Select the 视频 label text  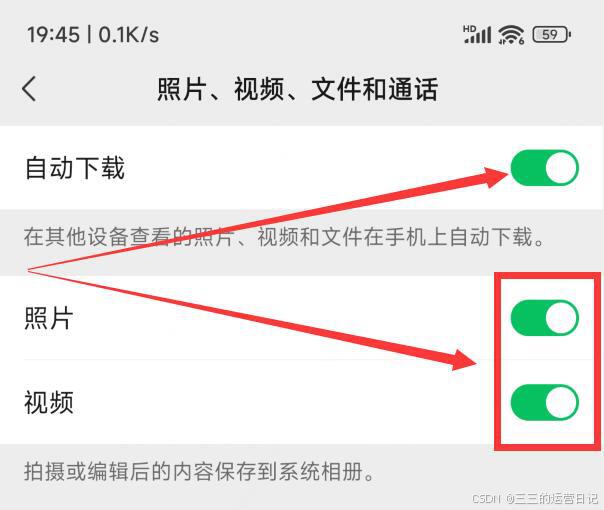pos(49,402)
